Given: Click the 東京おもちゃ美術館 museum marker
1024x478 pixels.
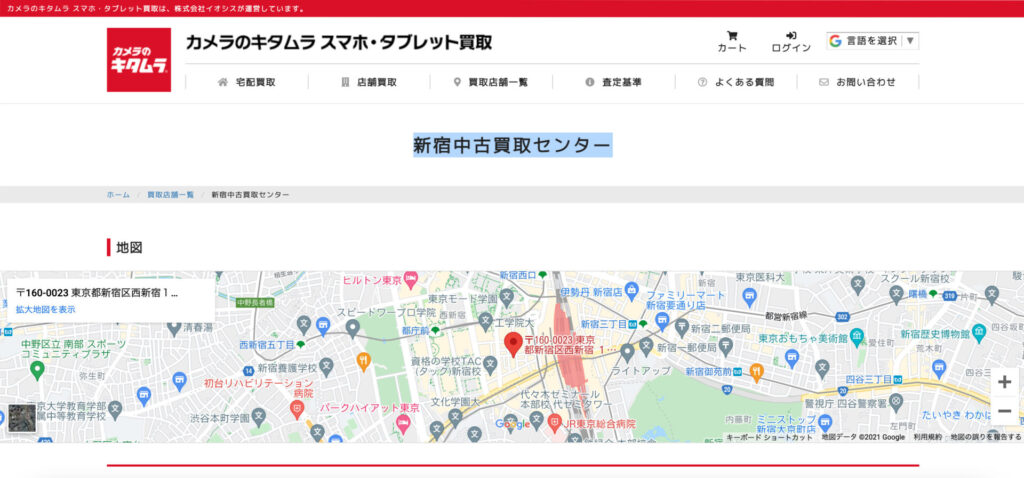Looking at the screenshot, I should [857, 338].
